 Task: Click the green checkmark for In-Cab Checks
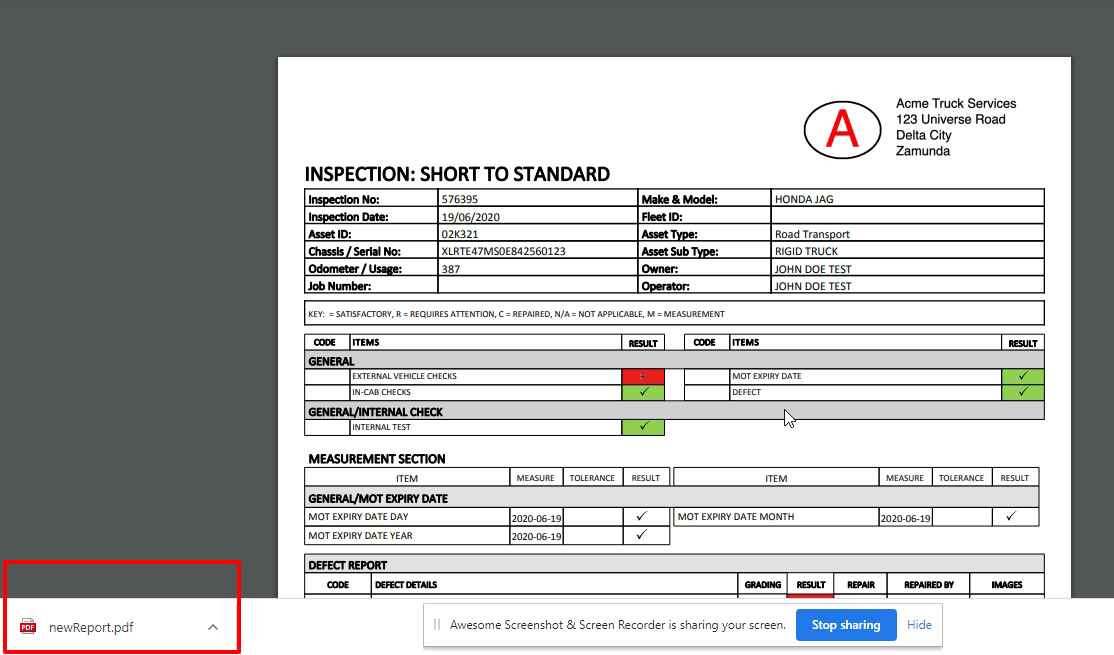[643, 392]
